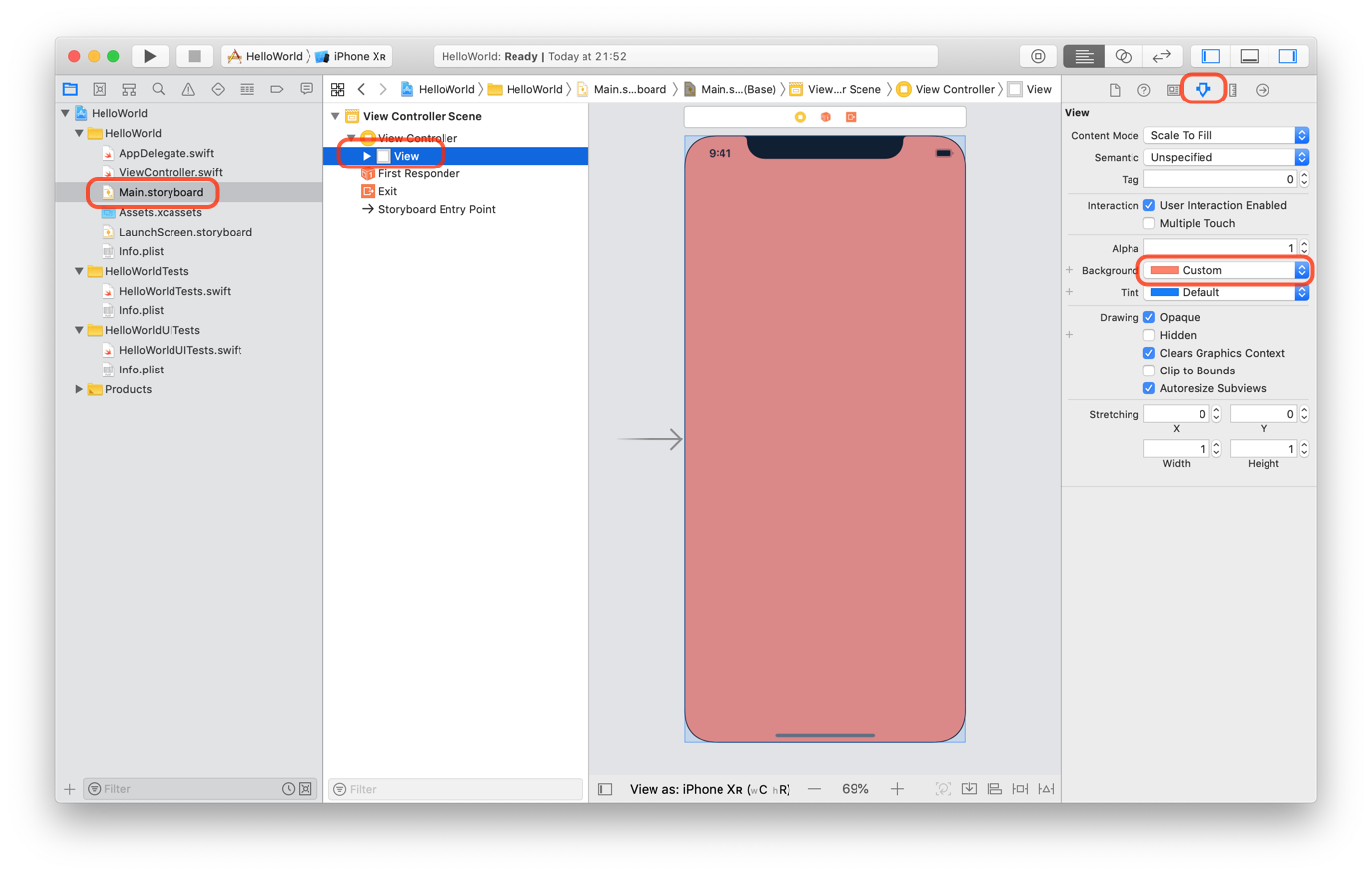Viewport: 1372px width, 876px height.
Task: Enable the Hidden checkbox
Action: [x=1149, y=335]
